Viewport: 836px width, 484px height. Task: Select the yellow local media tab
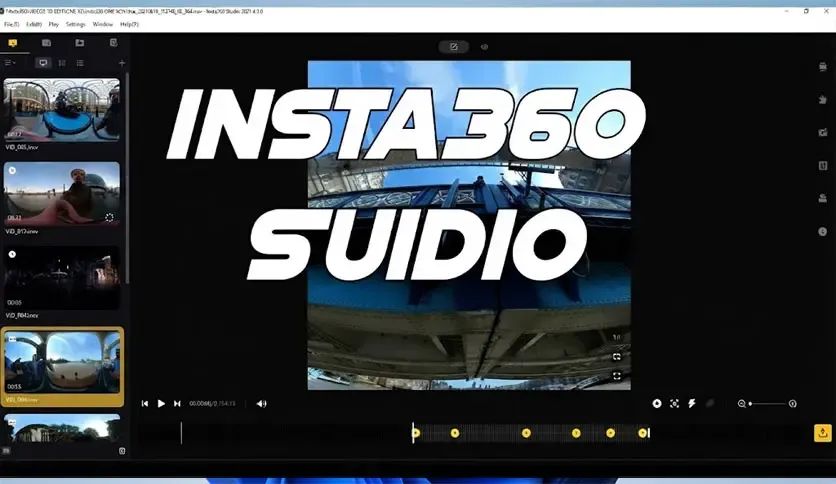[x=13, y=43]
